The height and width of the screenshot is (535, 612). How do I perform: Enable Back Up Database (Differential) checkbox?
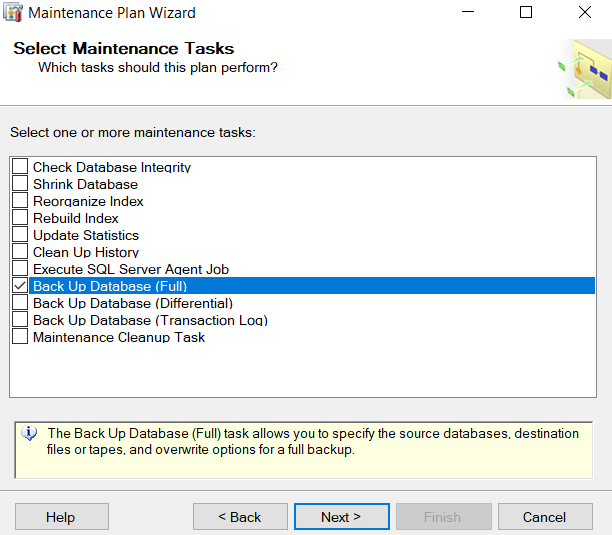click(20, 303)
